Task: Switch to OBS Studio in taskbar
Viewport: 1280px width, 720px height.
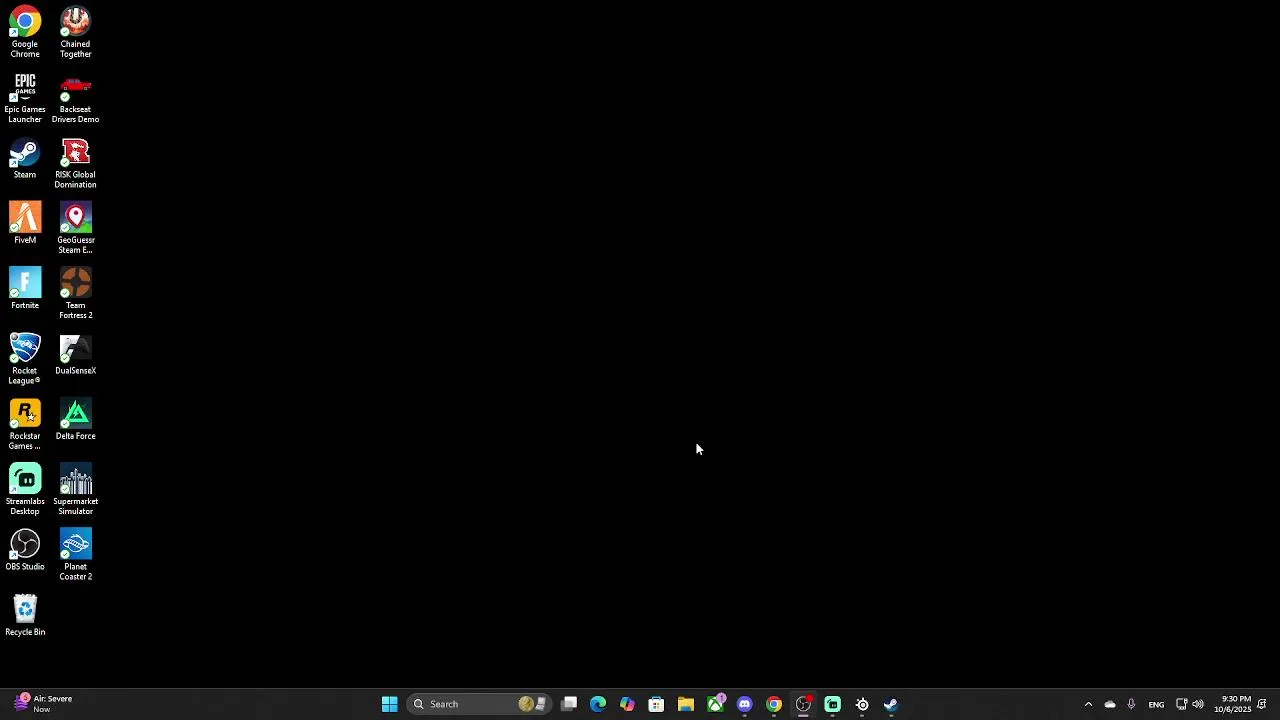Action: click(x=803, y=704)
